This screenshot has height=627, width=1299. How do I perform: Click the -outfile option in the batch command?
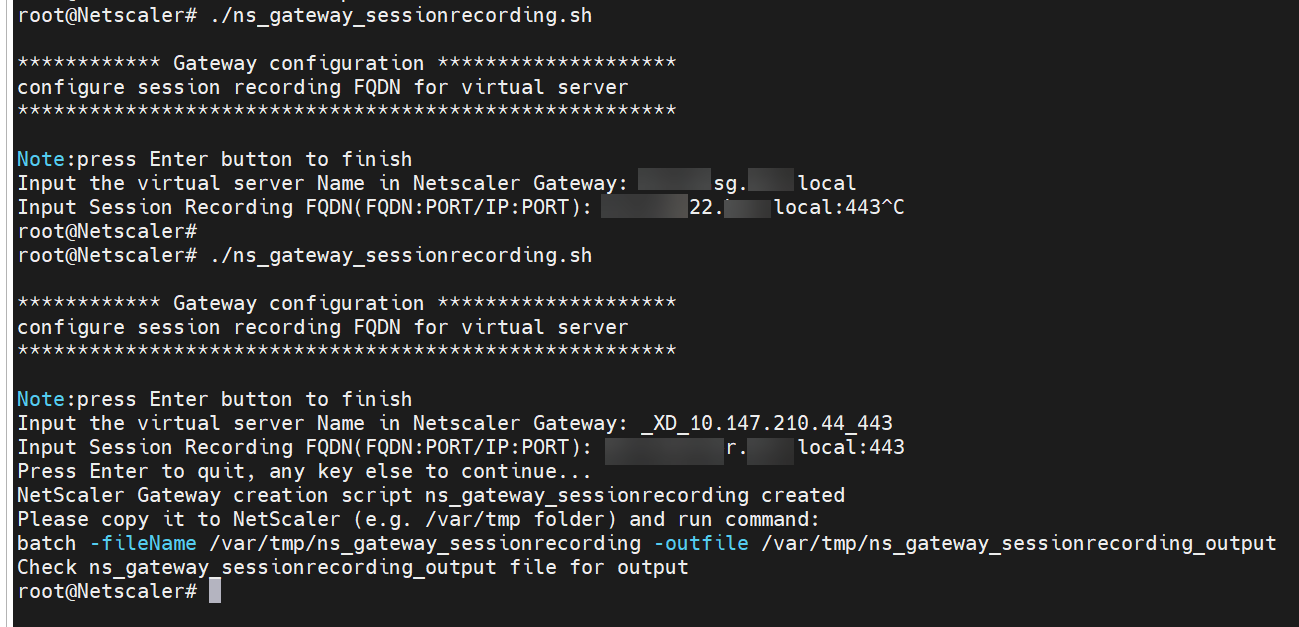(702, 544)
